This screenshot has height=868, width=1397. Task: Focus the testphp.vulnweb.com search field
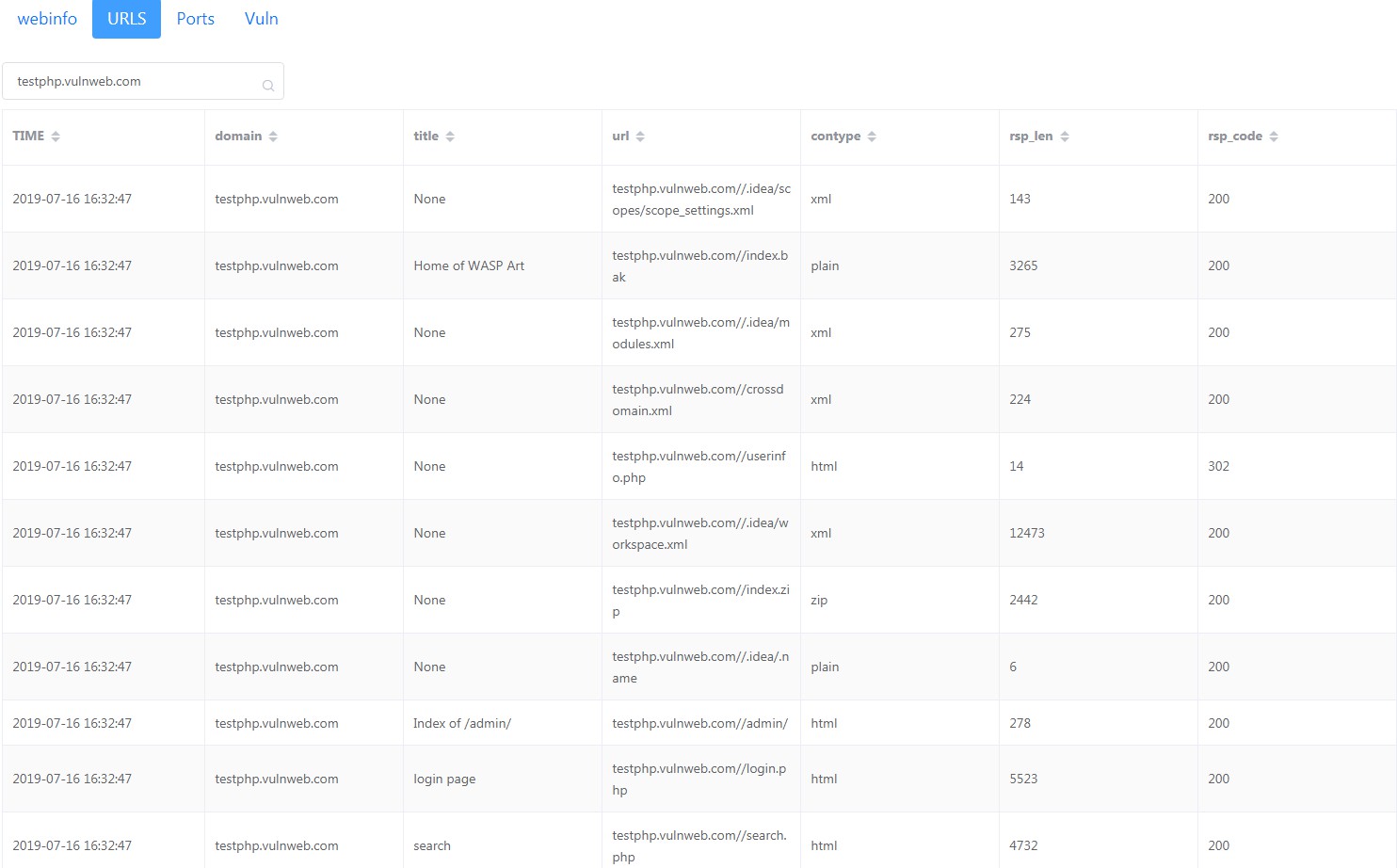pos(143,81)
